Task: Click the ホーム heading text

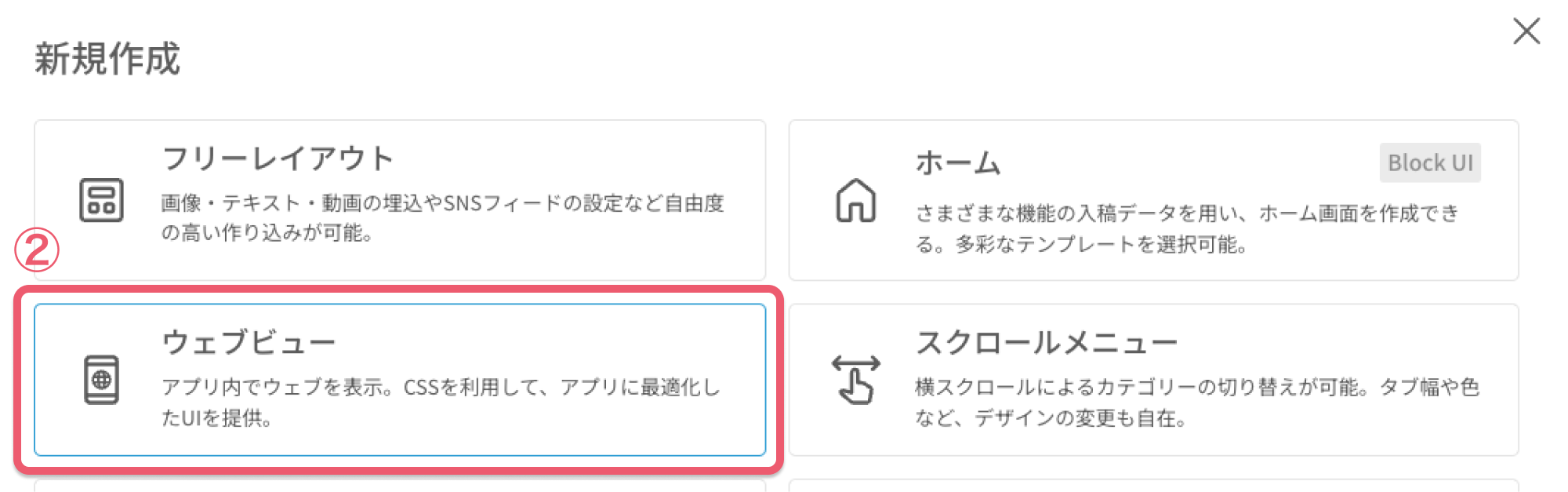Action: [x=958, y=163]
